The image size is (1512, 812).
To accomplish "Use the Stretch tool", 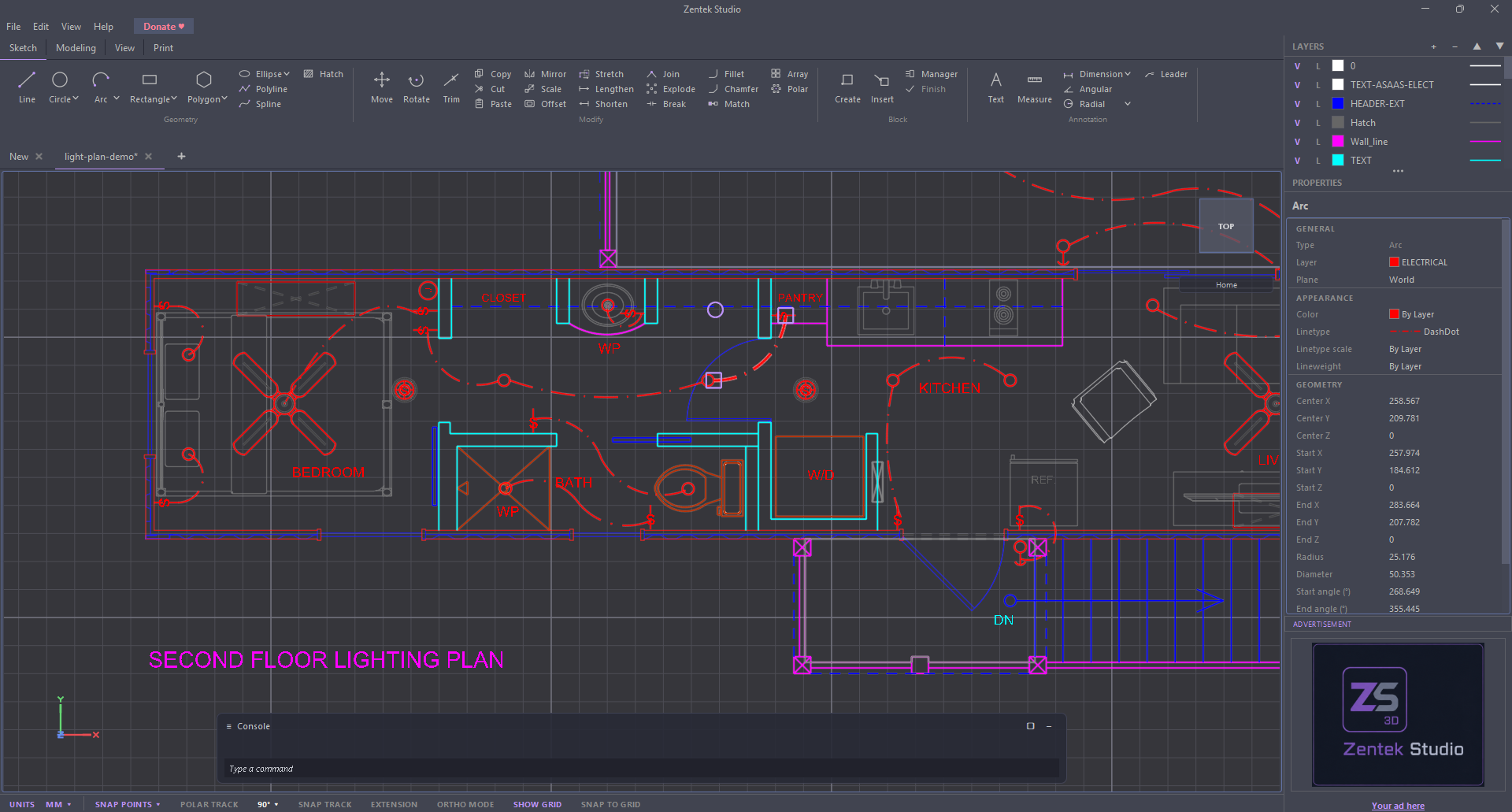I will click(601, 74).
